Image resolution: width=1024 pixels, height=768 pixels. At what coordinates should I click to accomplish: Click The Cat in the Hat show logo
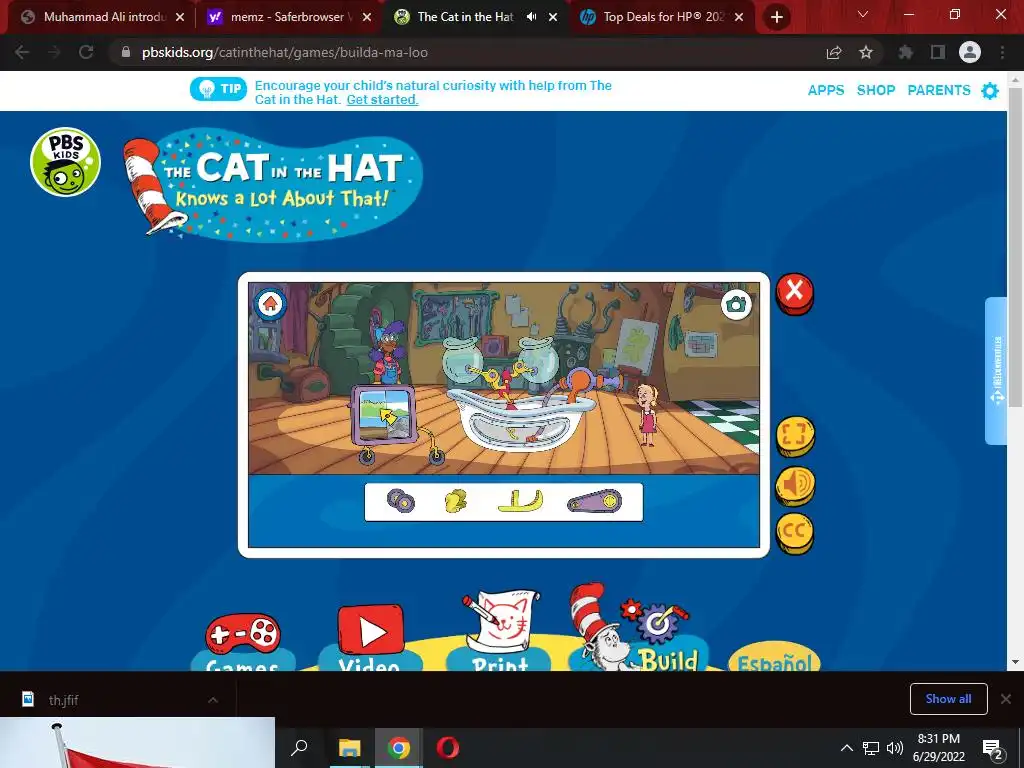click(273, 184)
